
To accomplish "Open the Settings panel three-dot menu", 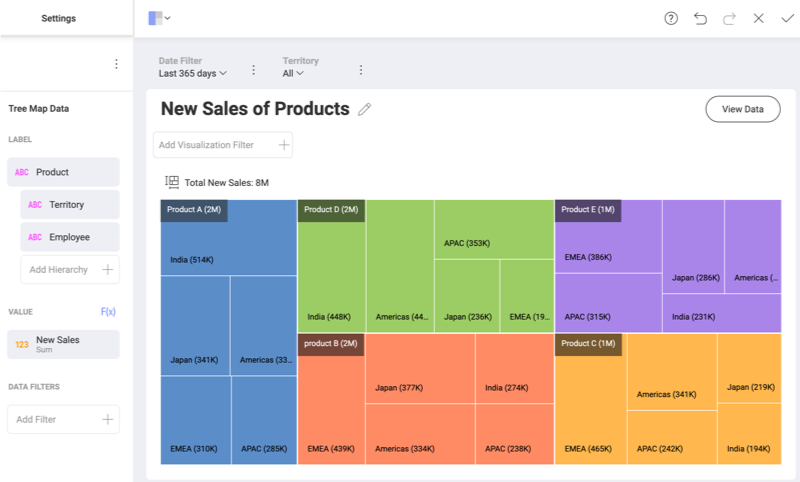I will [116, 64].
